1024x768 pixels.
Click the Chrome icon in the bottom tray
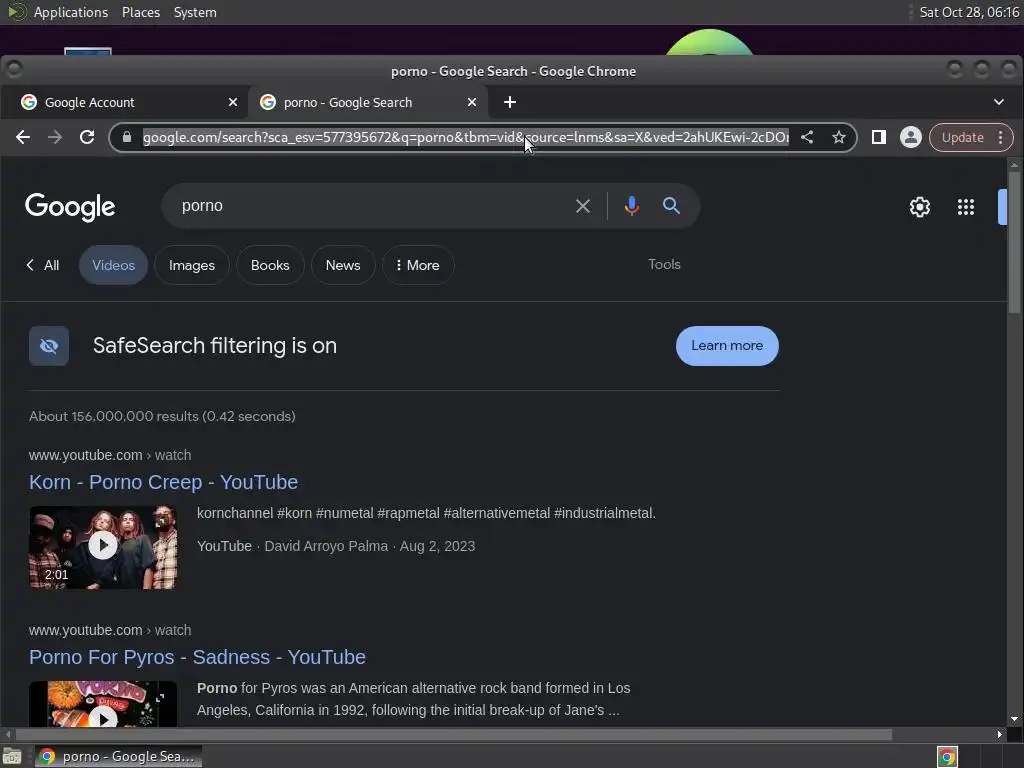coord(947,757)
